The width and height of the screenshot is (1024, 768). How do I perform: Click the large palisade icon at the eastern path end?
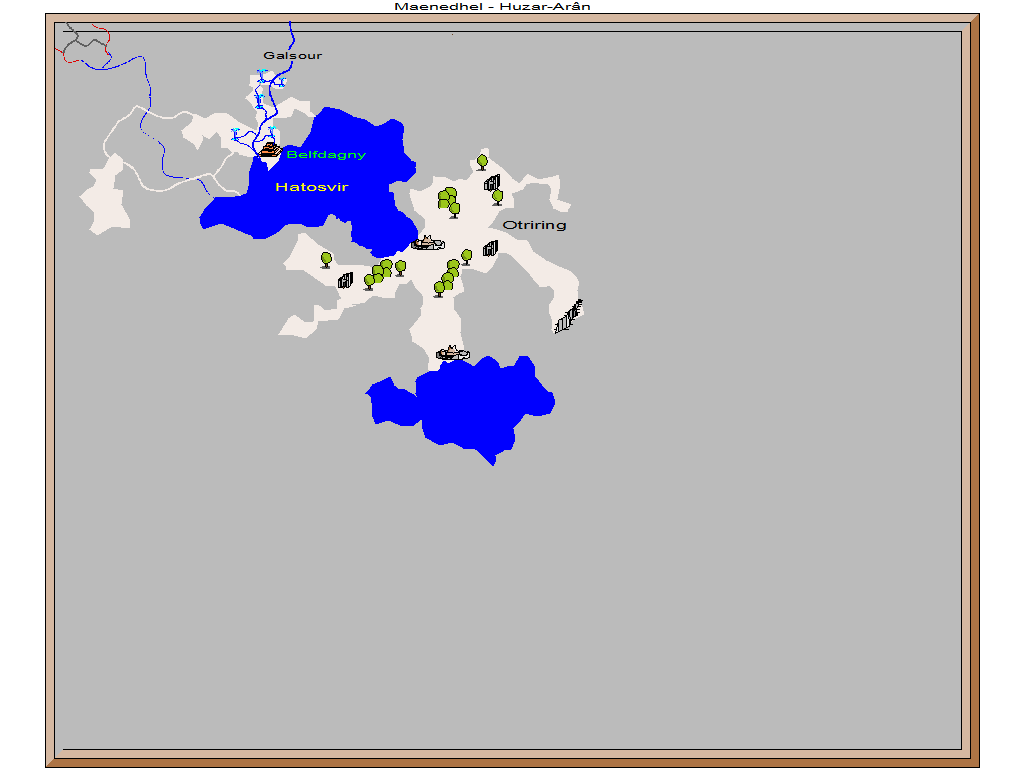pos(568,316)
